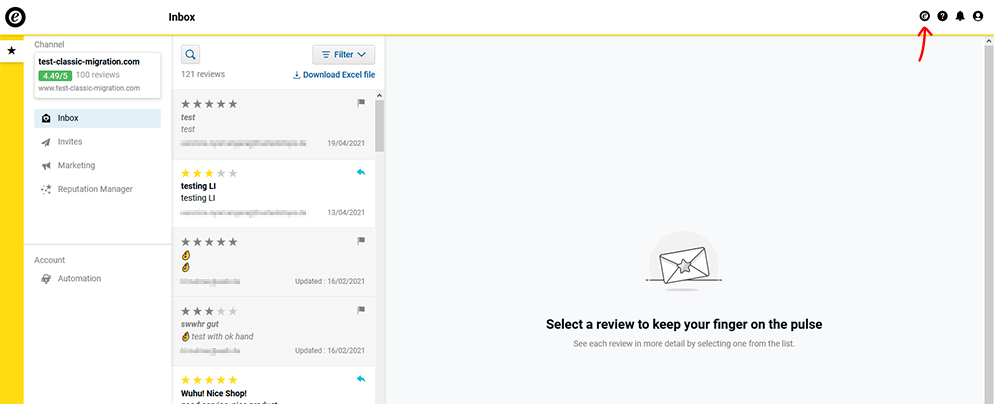This screenshot has height=404, width=994.
Task: Open the 'Wuhu! Nice Shop!' review
Action: pos(274,385)
